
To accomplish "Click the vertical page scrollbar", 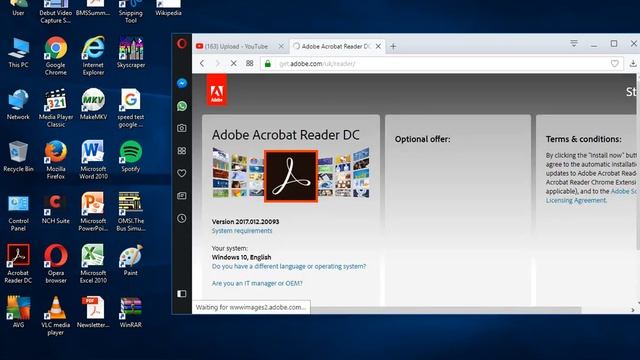I will click(x=638, y=162).
